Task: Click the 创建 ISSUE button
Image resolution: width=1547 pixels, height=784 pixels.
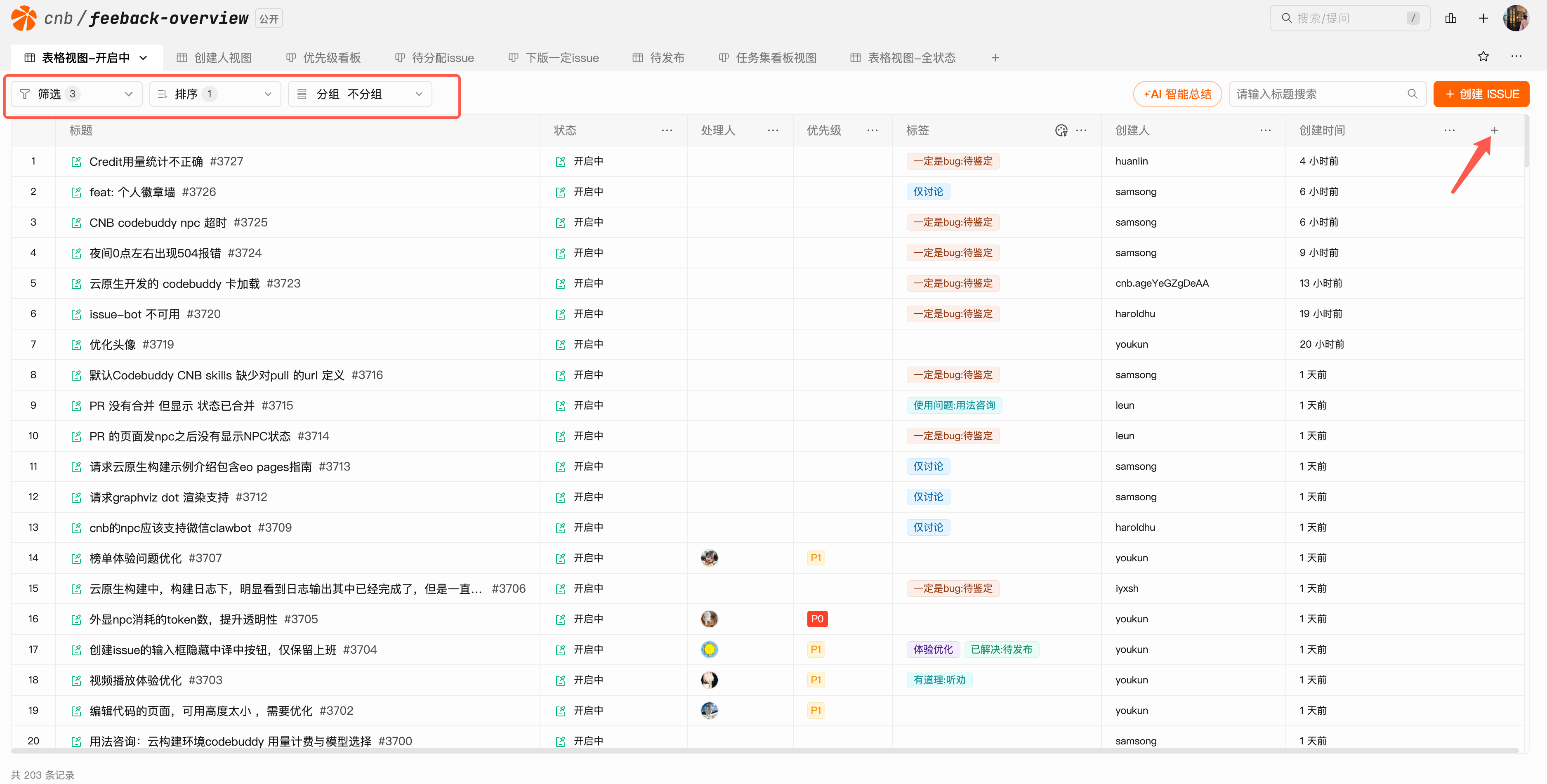Action: coord(1481,94)
